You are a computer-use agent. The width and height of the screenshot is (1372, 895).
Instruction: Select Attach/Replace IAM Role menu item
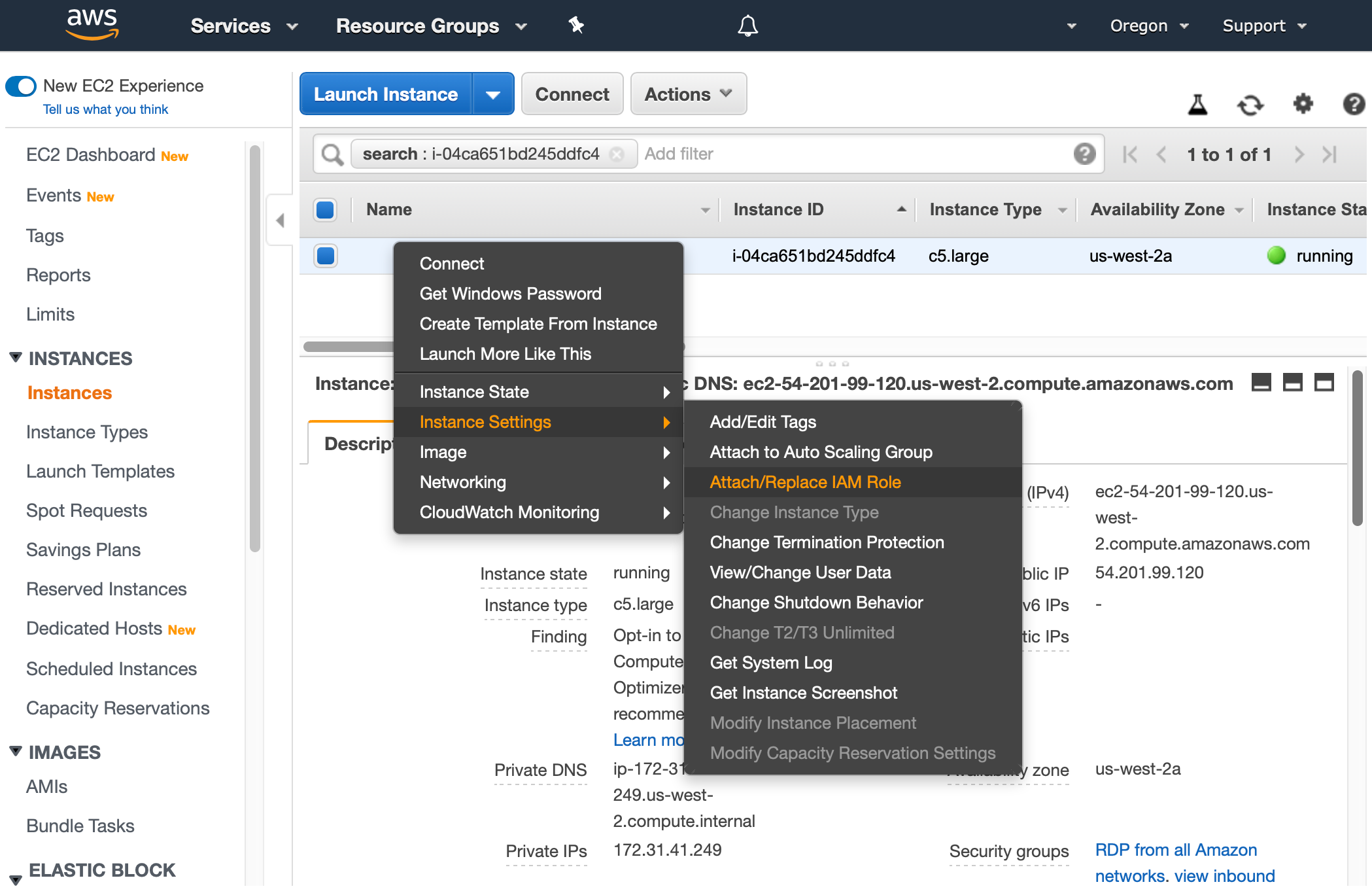805,482
